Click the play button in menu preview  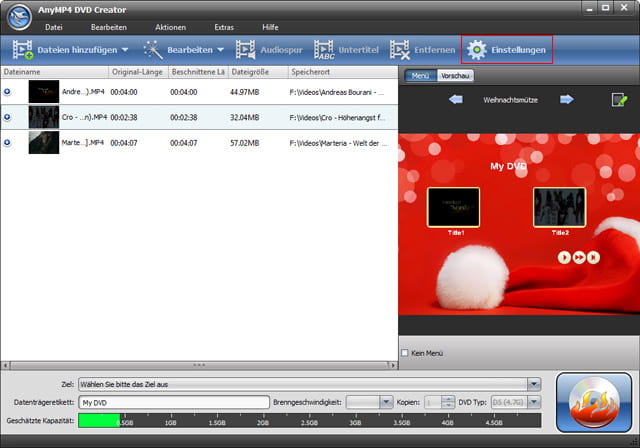(x=564, y=257)
